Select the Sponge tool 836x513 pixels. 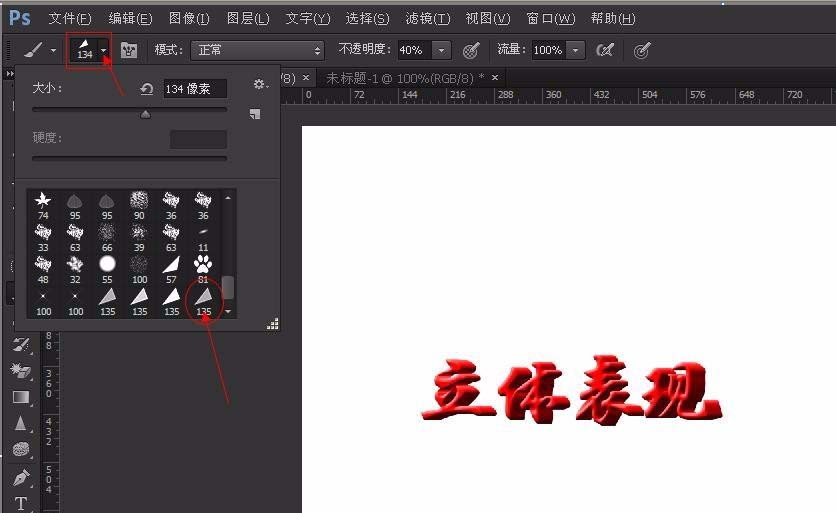[21, 450]
